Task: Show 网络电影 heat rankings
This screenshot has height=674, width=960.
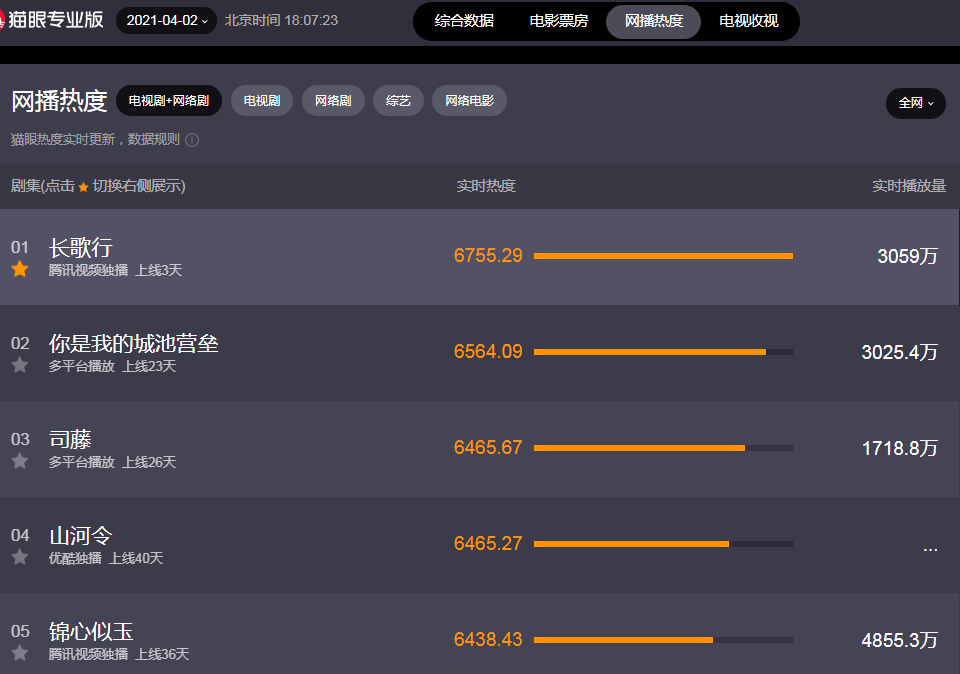Action: pyautogui.click(x=469, y=101)
